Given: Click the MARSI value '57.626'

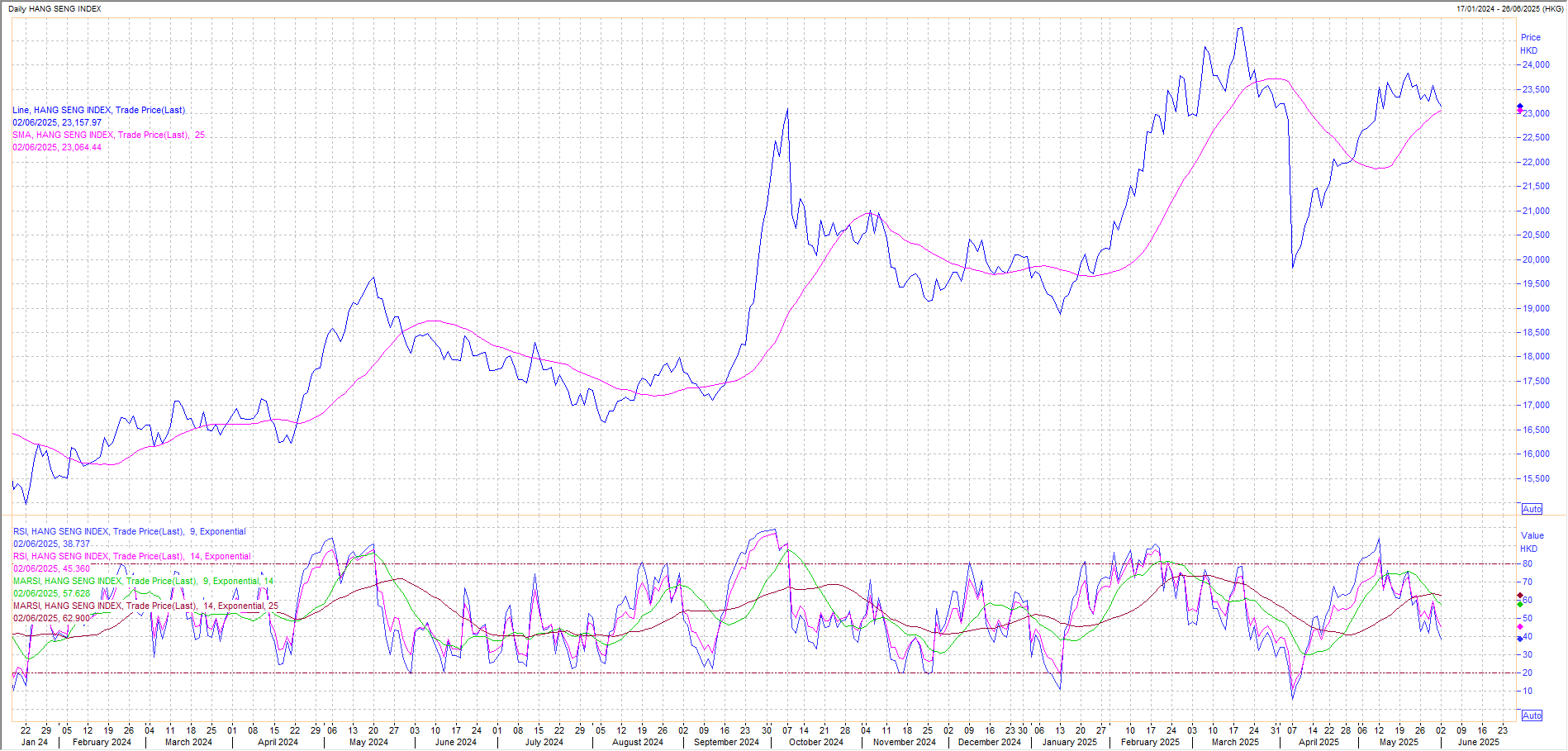Looking at the screenshot, I should pos(76,593).
